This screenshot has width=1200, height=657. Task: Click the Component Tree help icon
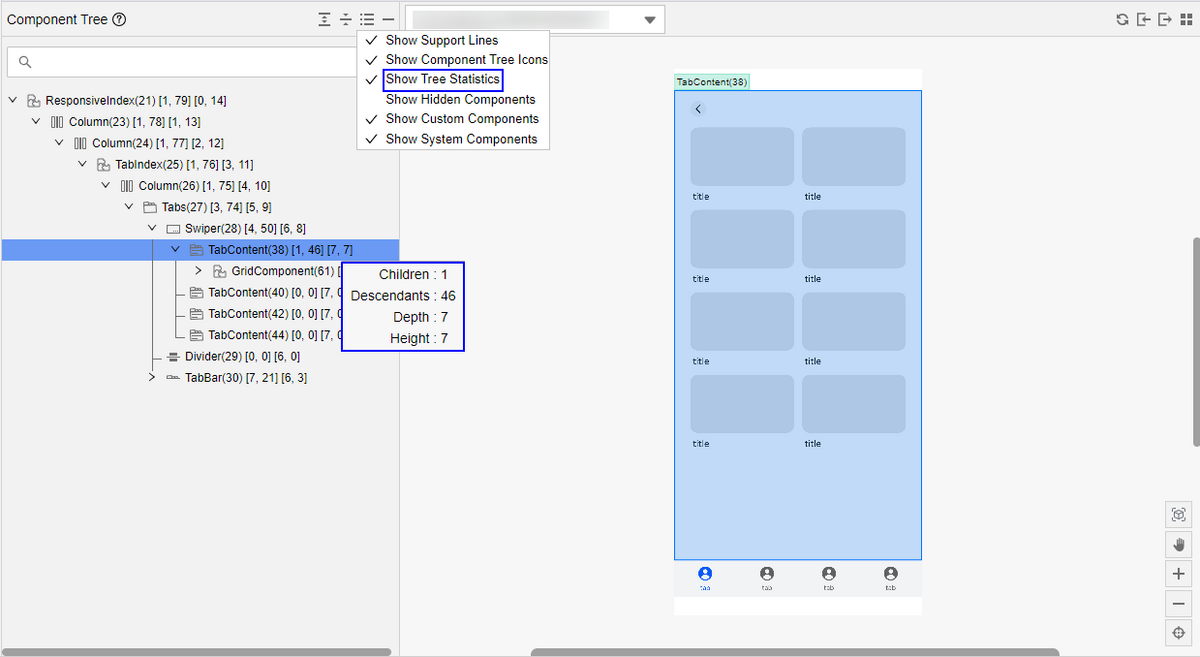click(119, 20)
